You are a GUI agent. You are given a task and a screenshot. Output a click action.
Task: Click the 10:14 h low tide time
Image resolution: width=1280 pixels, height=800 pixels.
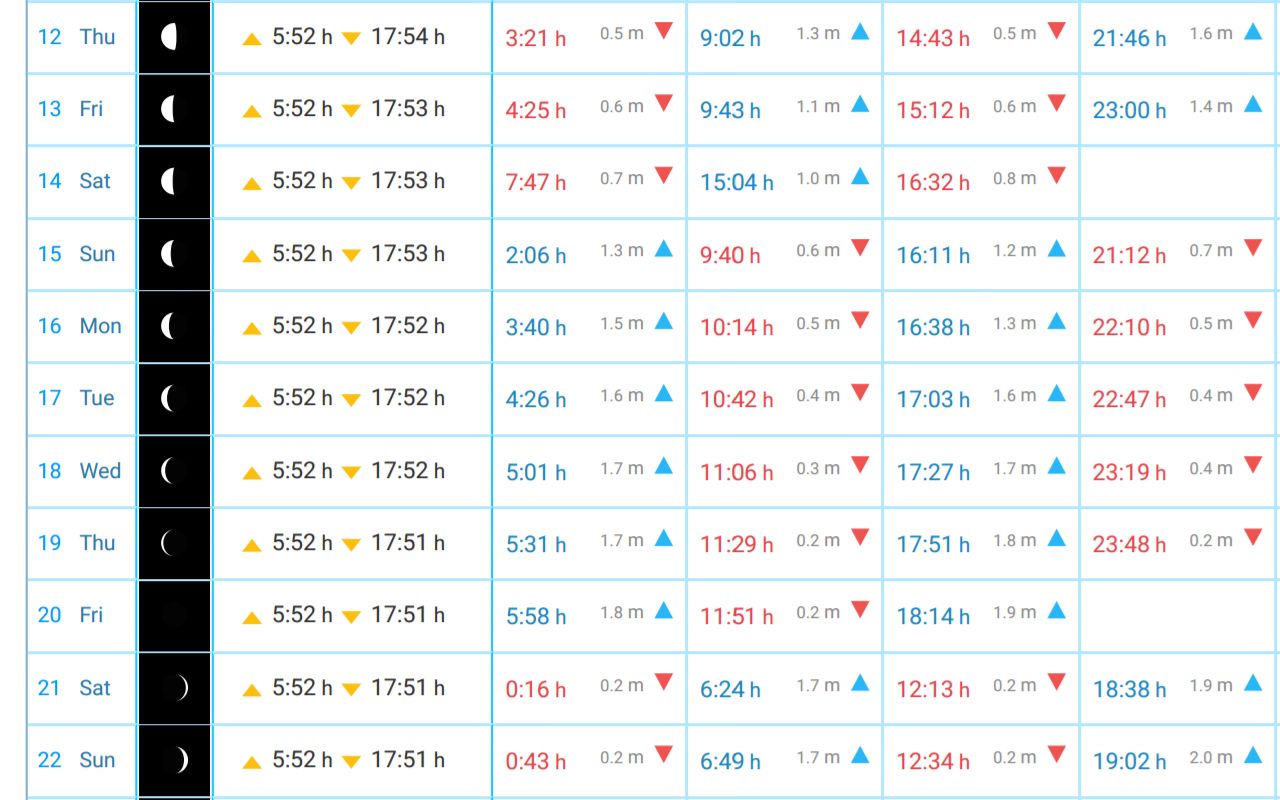[x=737, y=327]
